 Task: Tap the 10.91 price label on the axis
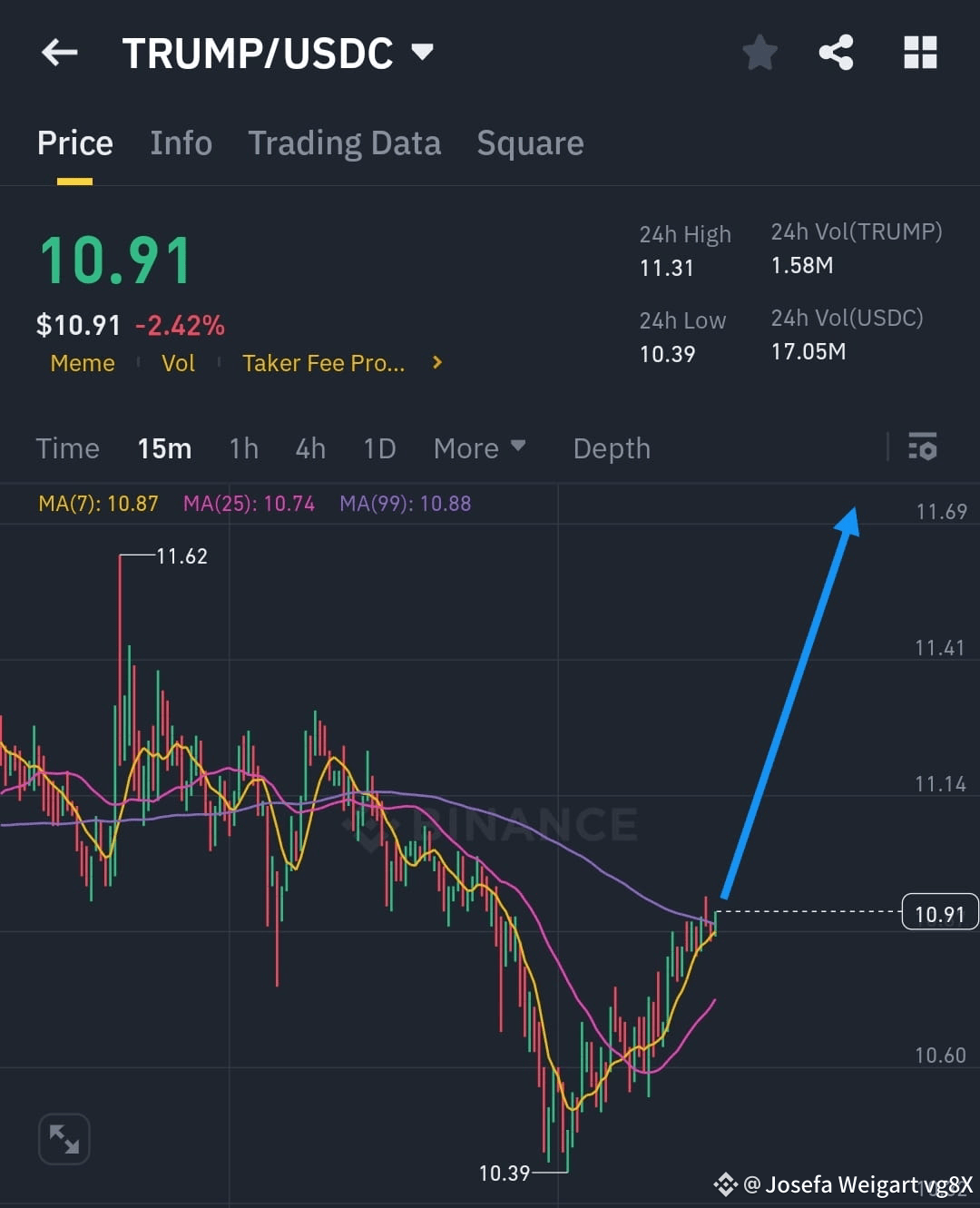pyautogui.click(x=939, y=913)
